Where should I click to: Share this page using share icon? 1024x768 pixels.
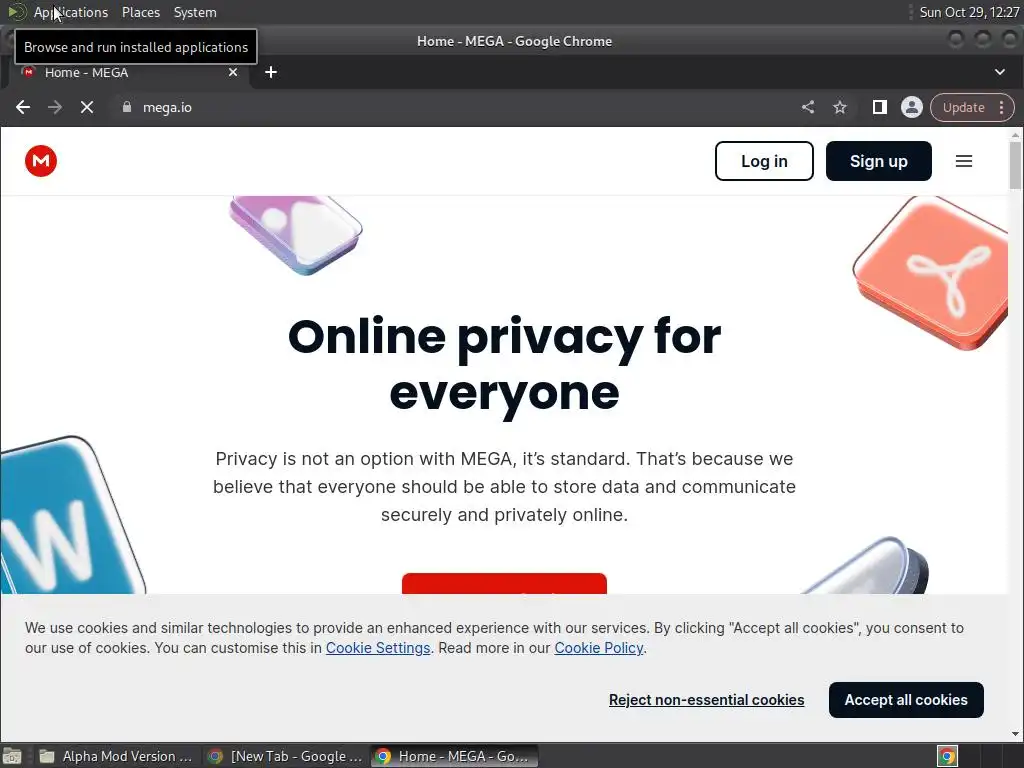(x=808, y=107)
